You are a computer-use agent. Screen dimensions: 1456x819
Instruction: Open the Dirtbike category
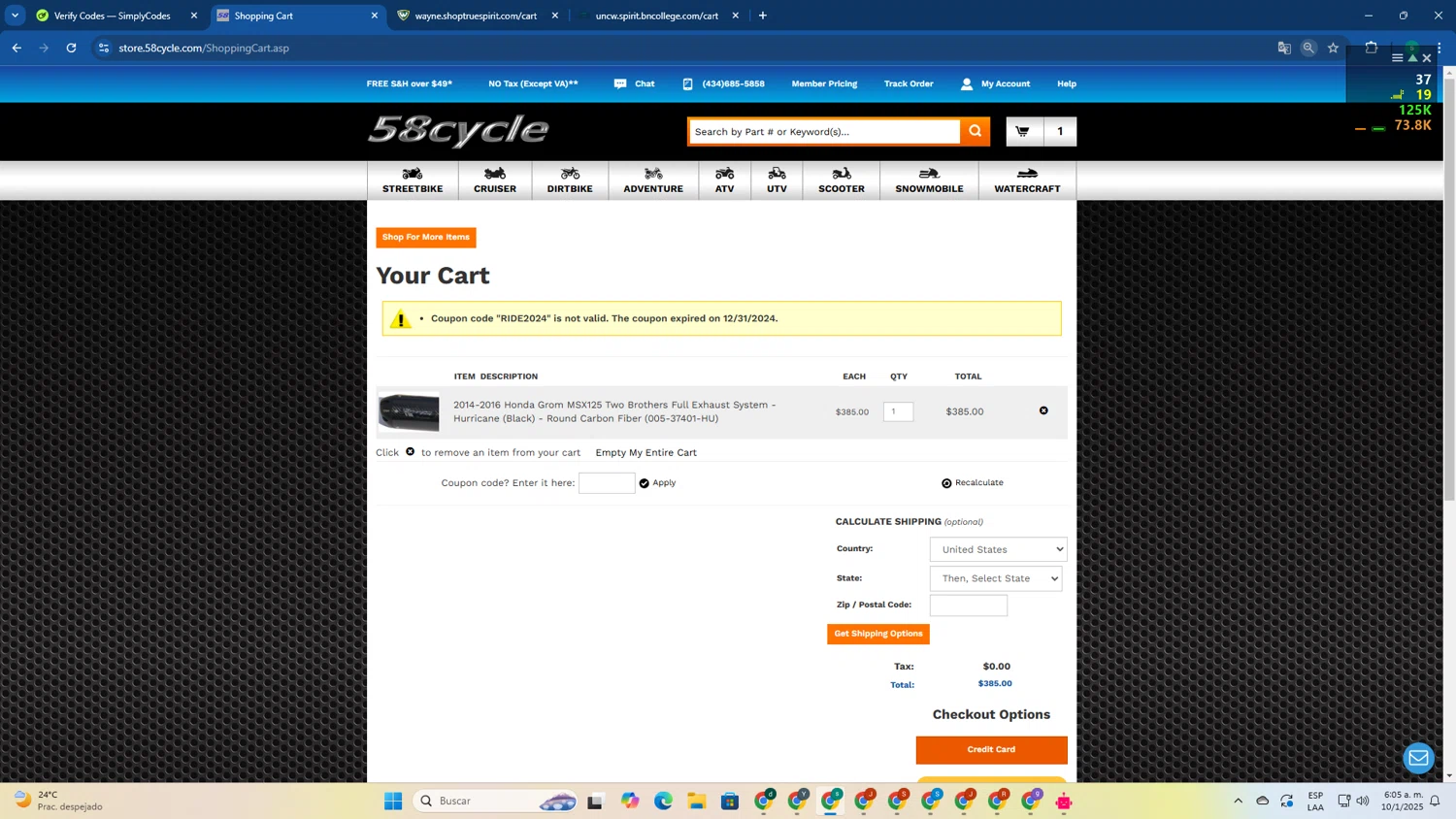click(570, 180)
